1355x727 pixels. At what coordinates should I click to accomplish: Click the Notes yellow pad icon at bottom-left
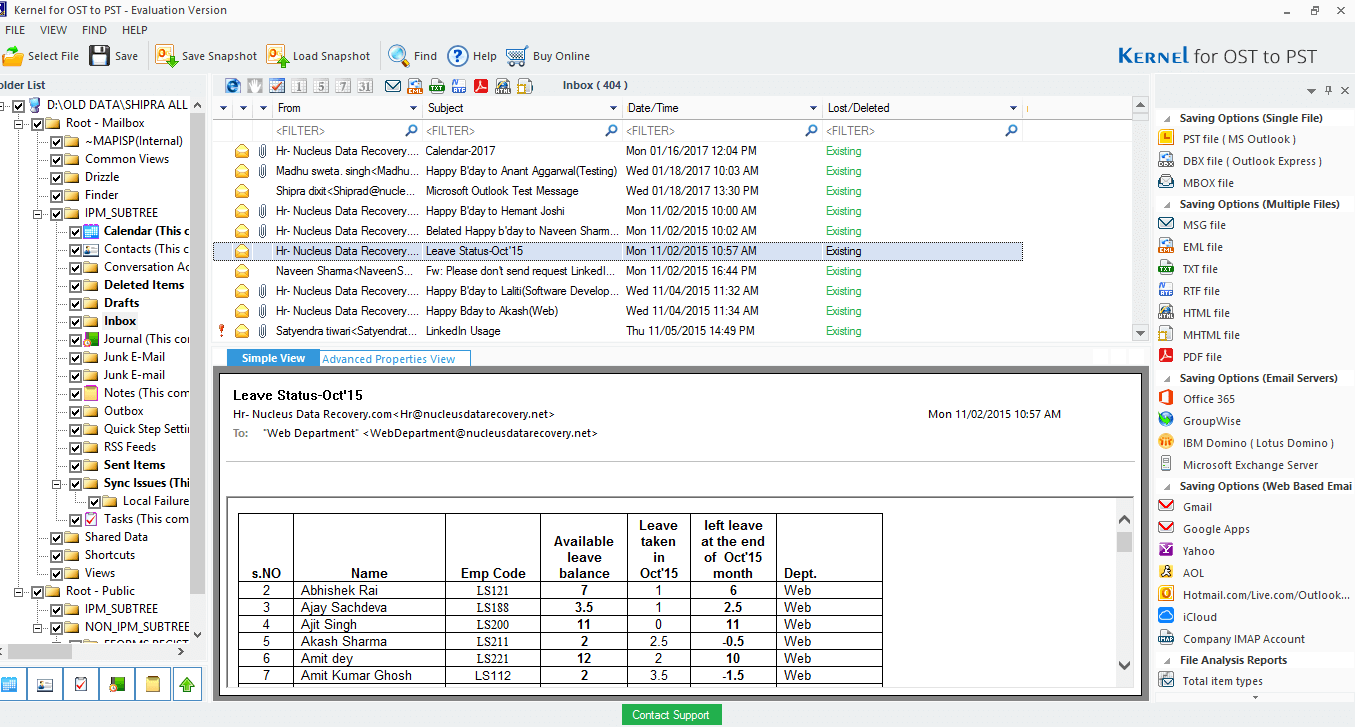(x=153, y=685)
